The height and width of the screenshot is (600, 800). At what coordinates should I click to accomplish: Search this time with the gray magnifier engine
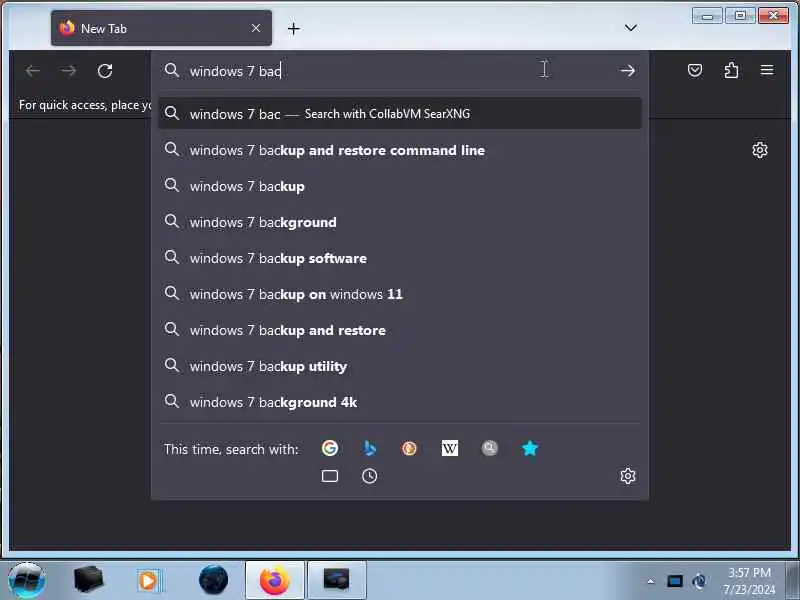489,448
